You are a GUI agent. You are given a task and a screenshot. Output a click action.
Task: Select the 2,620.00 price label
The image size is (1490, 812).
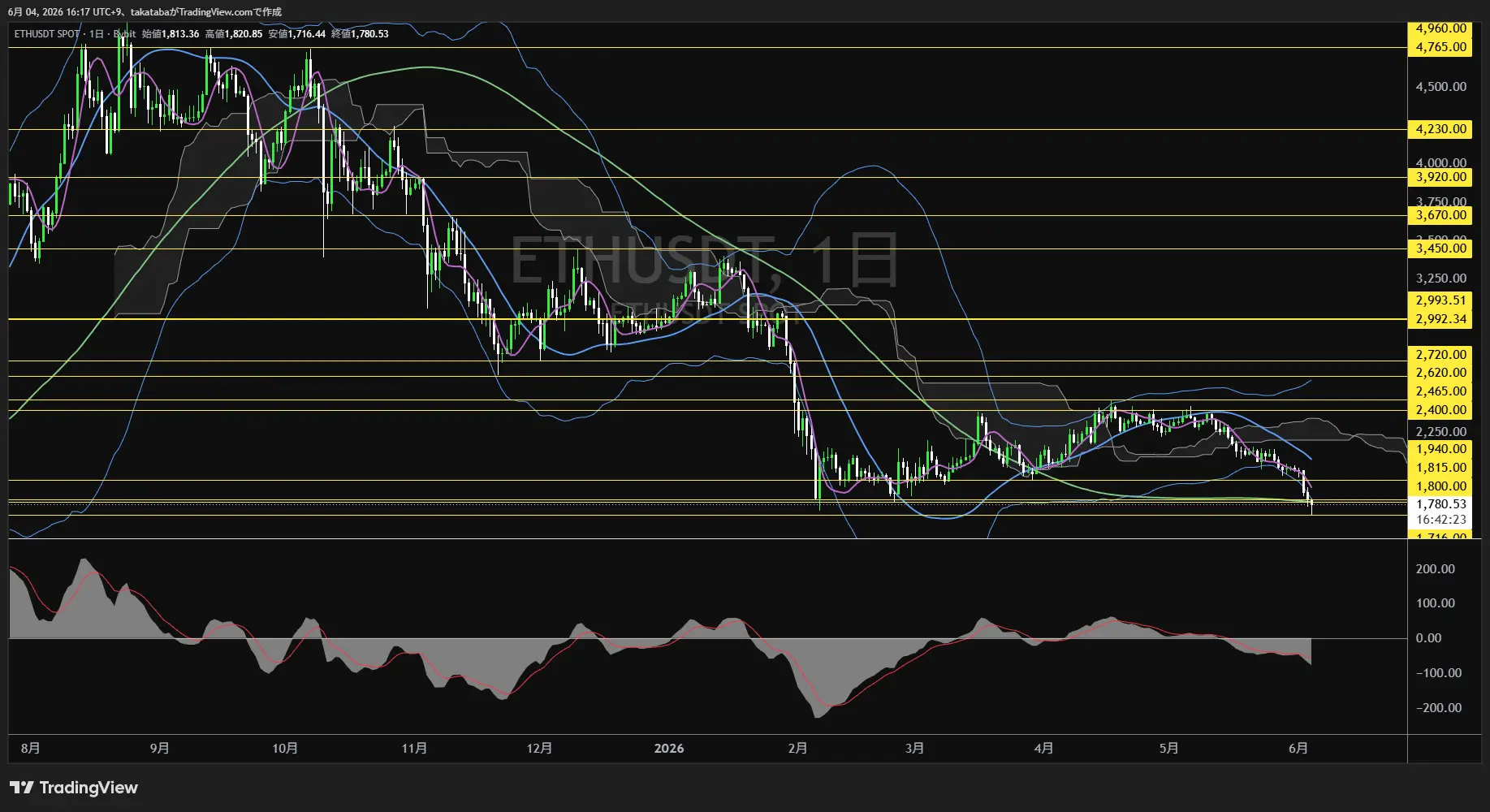coord(1441,373)
